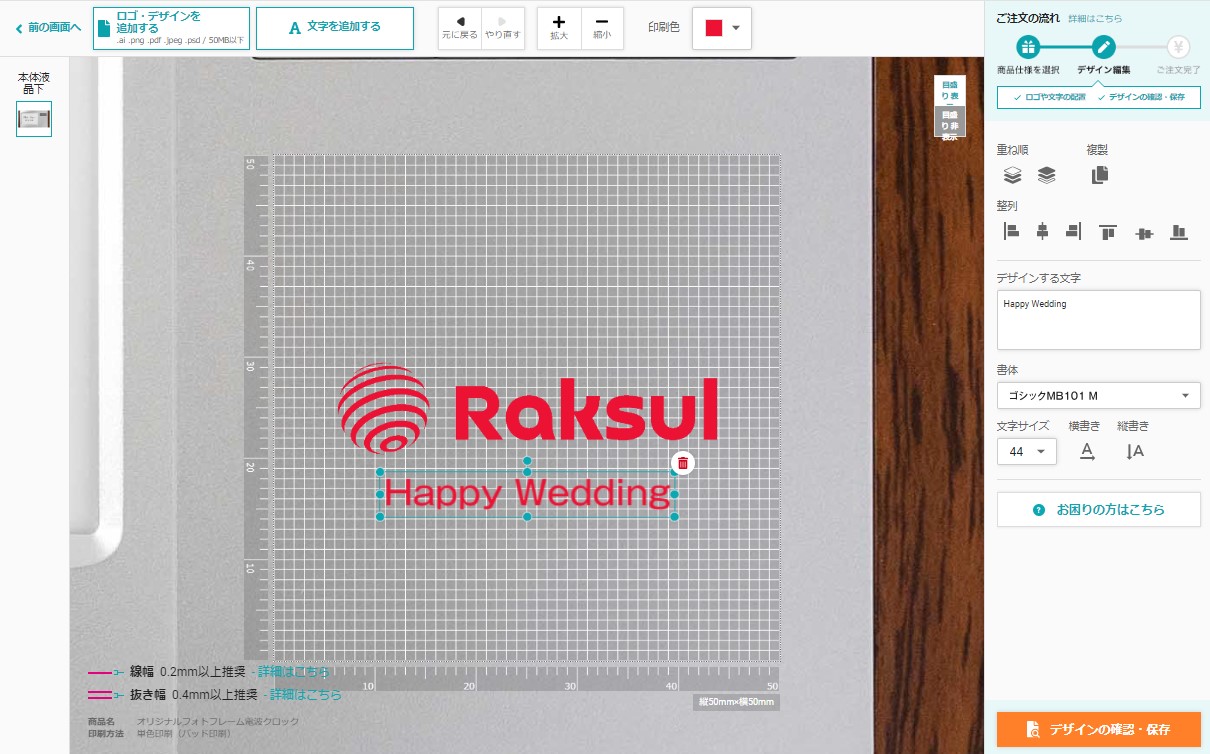
Task: Click the デザイン編集 step label
Action: coord(1103,70)
